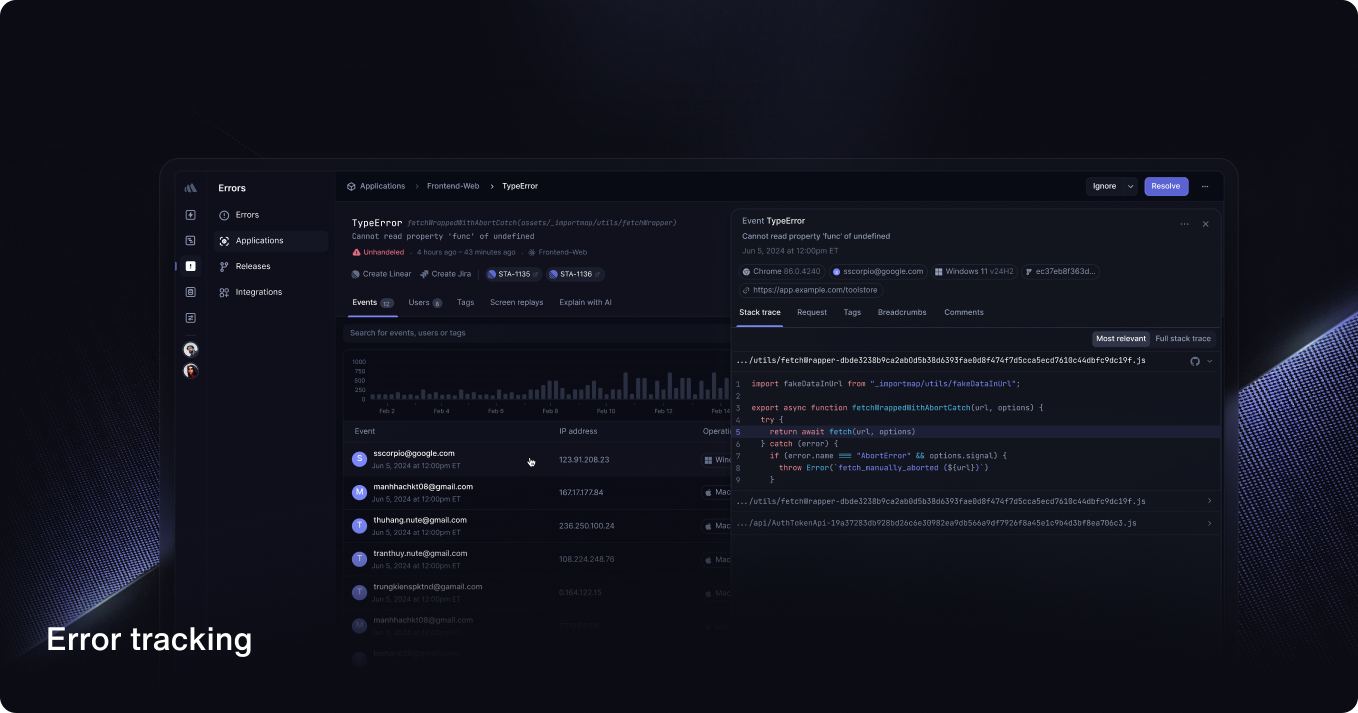Click the Create Linear icon

coord(356,274)
